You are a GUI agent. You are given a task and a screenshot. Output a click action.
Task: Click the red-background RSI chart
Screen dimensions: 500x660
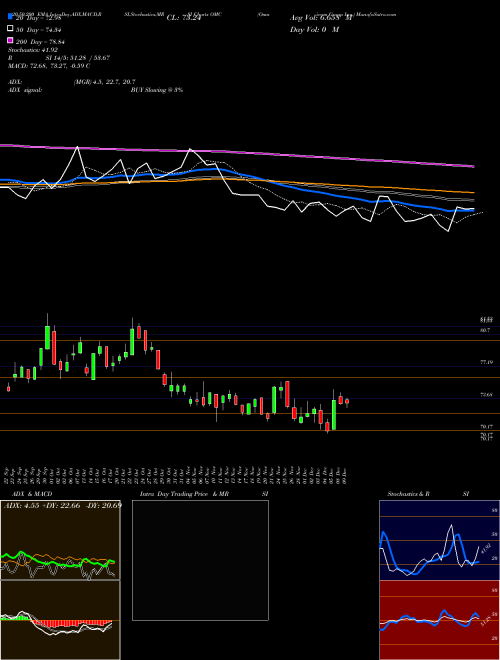point(439,620)
